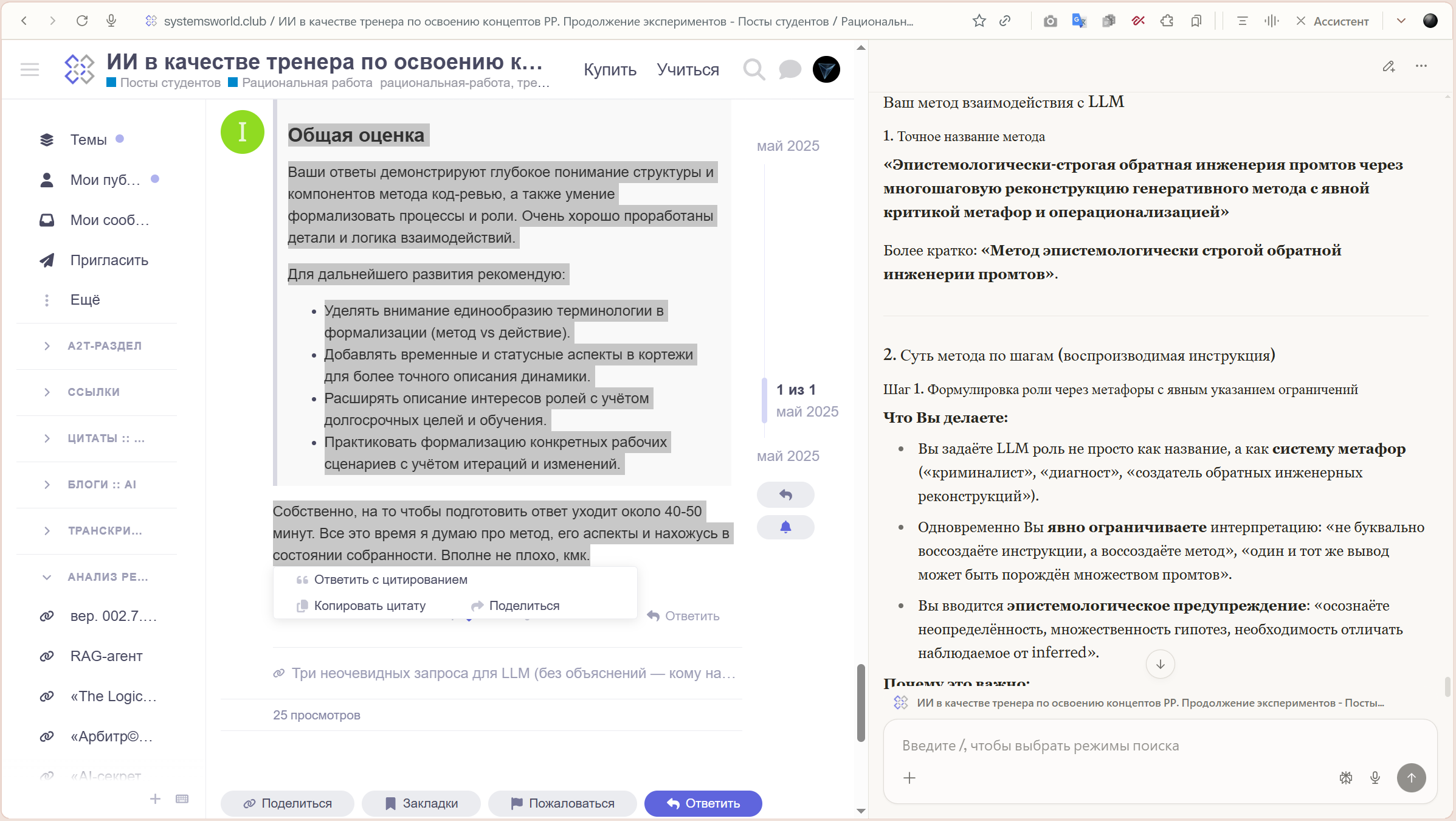Open forum search magnifier
Screen dimensions: 1456x821
pyautogui.click(x=754, y=69)
